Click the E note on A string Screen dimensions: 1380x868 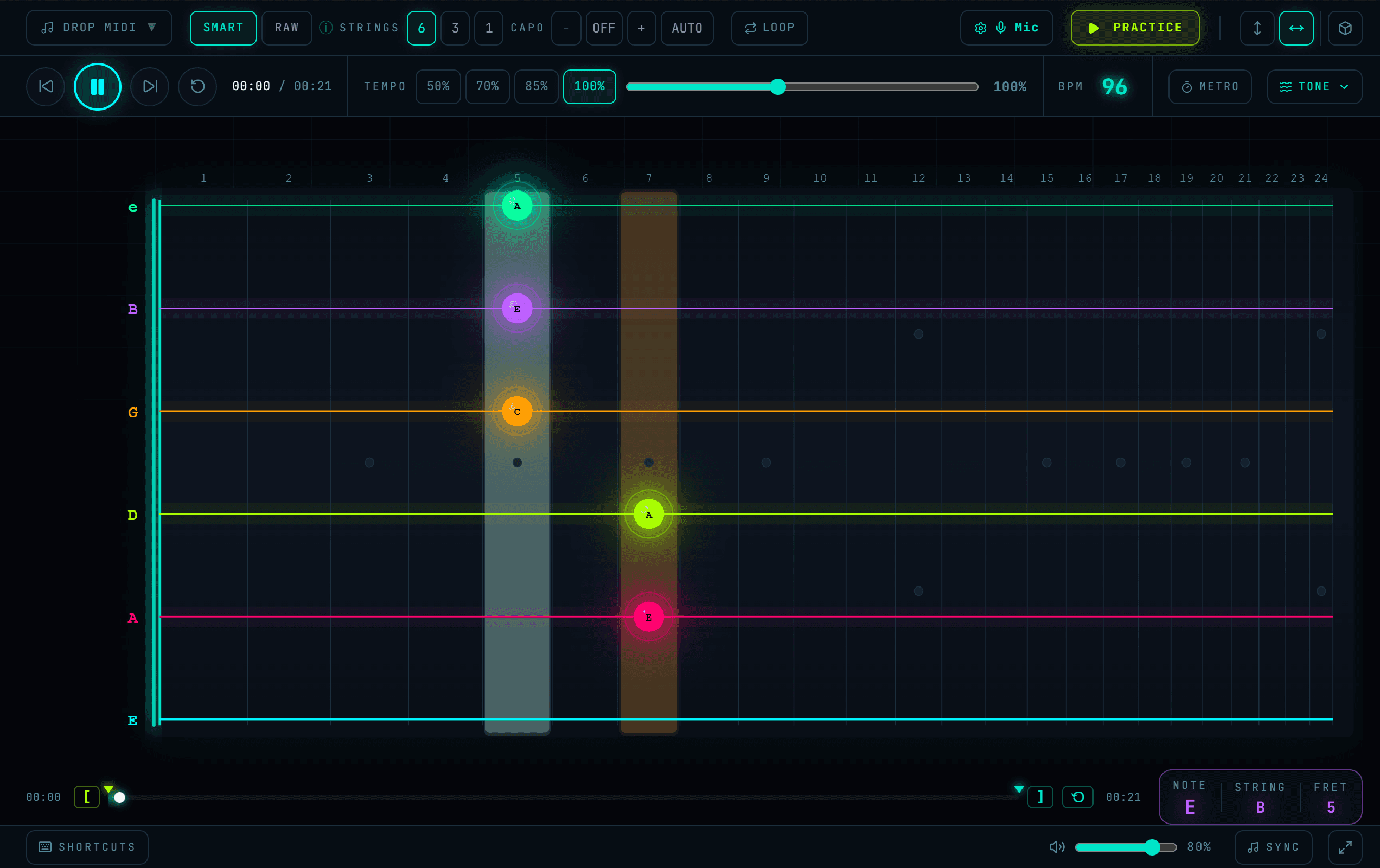(x=649, y=617)
